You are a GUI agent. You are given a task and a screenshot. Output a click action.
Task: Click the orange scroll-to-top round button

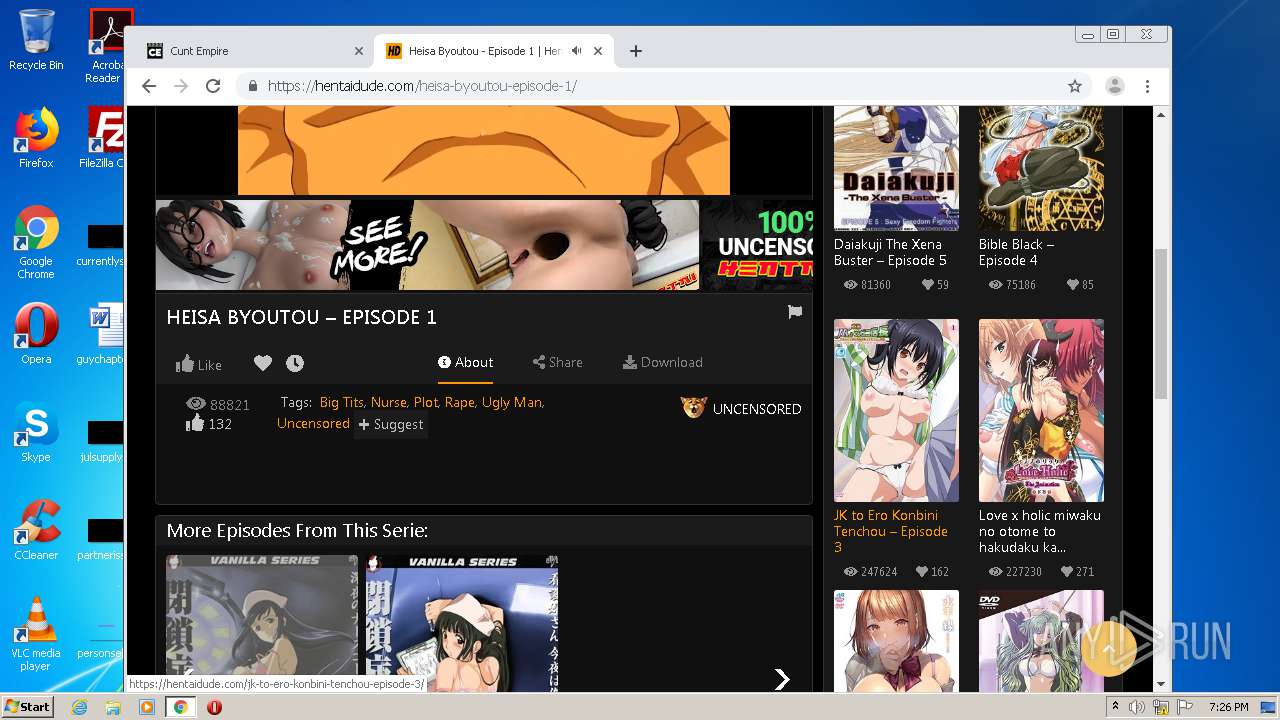(1108, 649)
